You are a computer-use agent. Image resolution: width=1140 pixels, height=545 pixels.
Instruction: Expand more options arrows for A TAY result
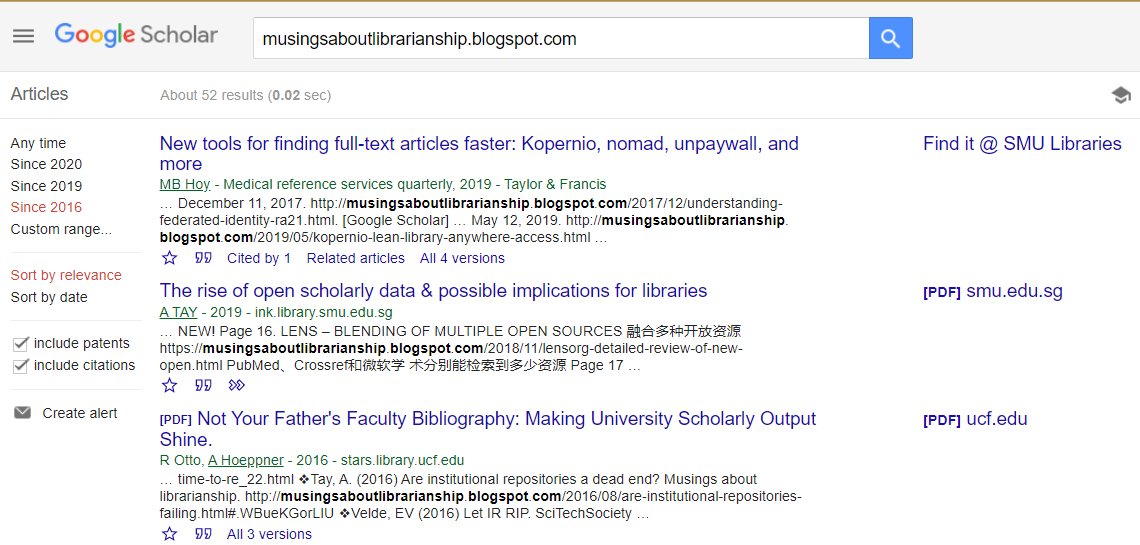coord(236,385)
